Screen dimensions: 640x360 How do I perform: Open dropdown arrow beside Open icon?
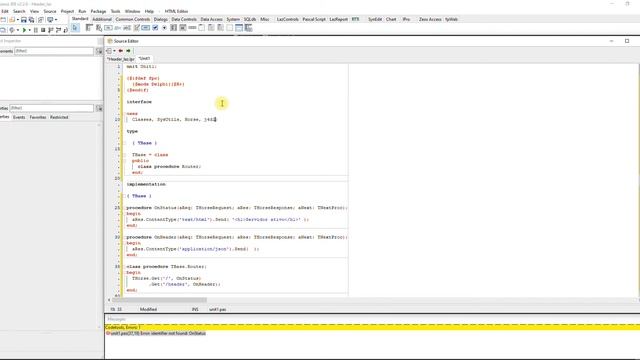coord(18,20)
